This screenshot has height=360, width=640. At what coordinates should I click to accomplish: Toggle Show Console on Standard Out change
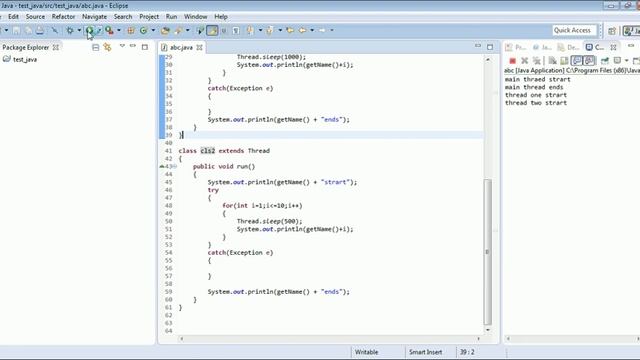pos(576,61)
